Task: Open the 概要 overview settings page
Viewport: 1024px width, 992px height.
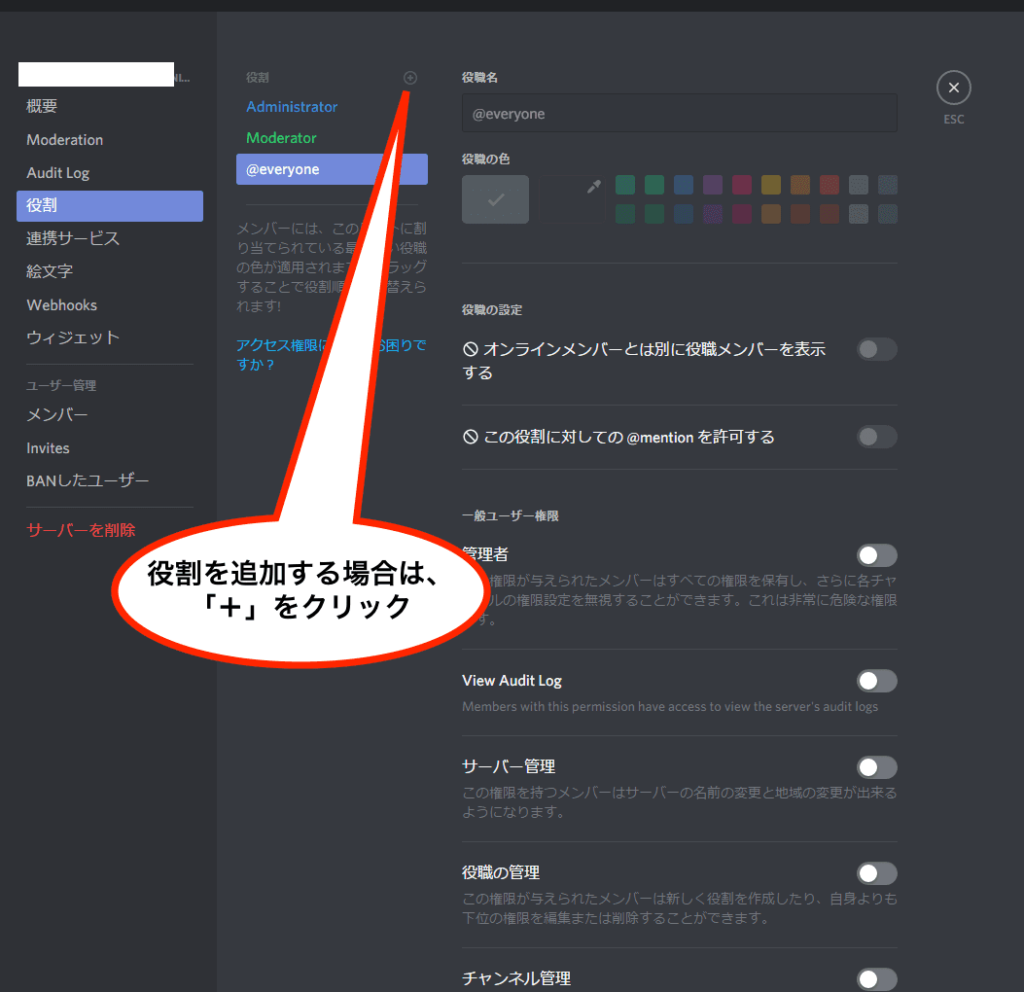Action: click(42, 106)
